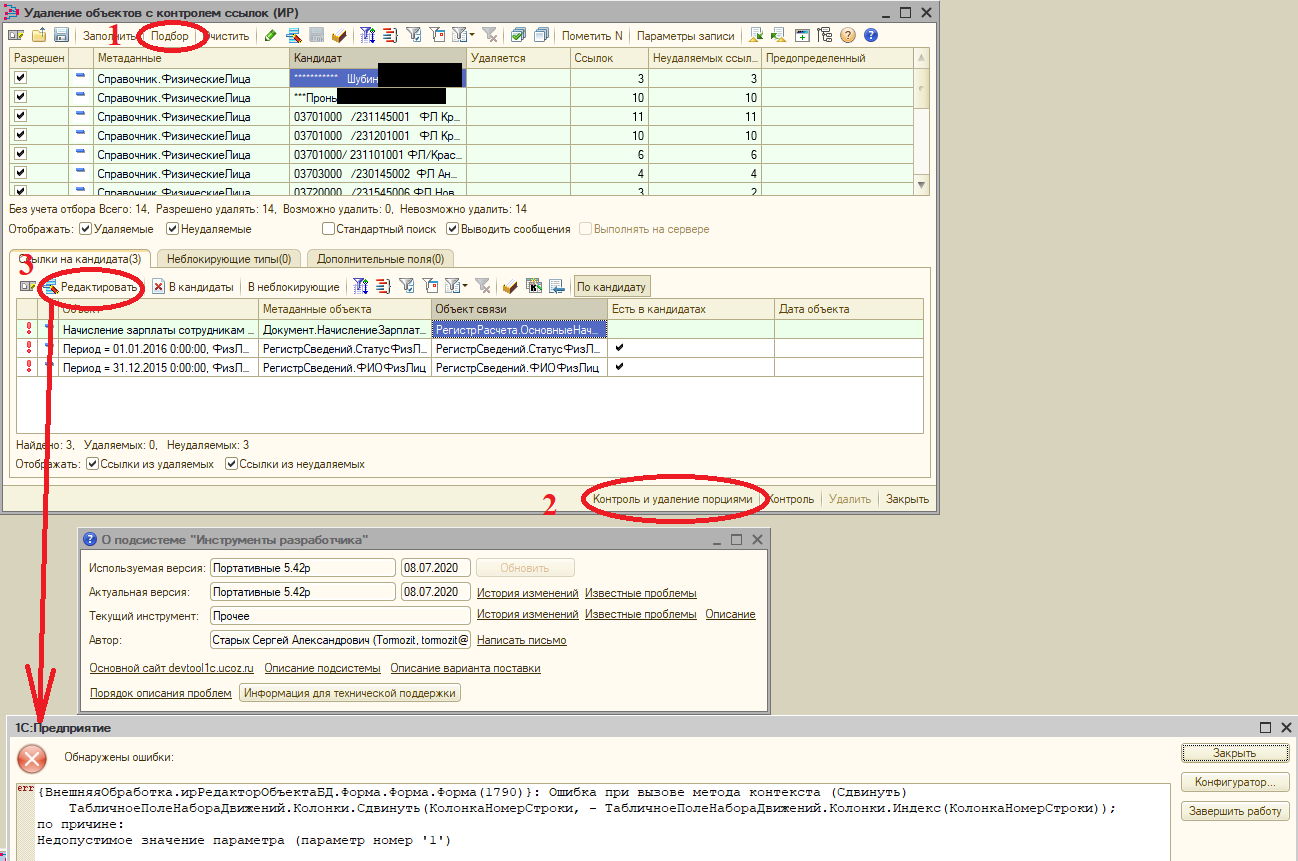Uncheck all rows icon in top toolbar
1298x861 pixels.
(x=541, y=35)
